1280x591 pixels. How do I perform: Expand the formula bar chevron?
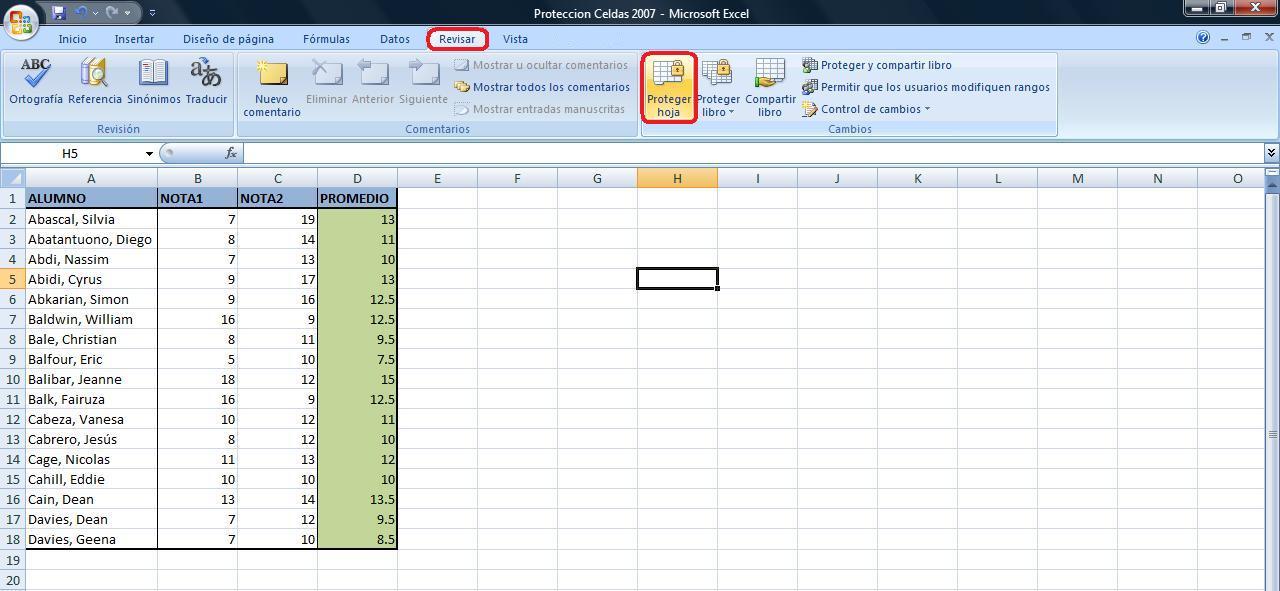tap(1271, 153)
